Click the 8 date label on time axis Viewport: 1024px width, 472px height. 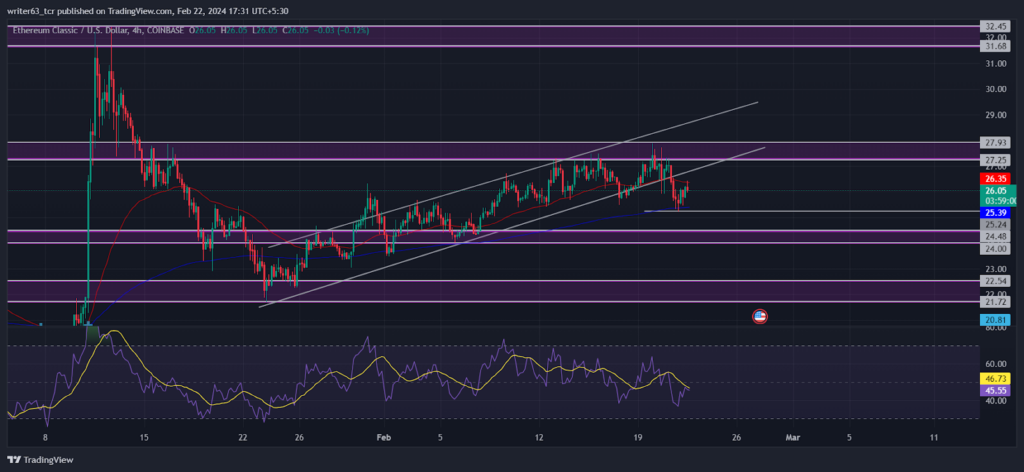(45, 437)
